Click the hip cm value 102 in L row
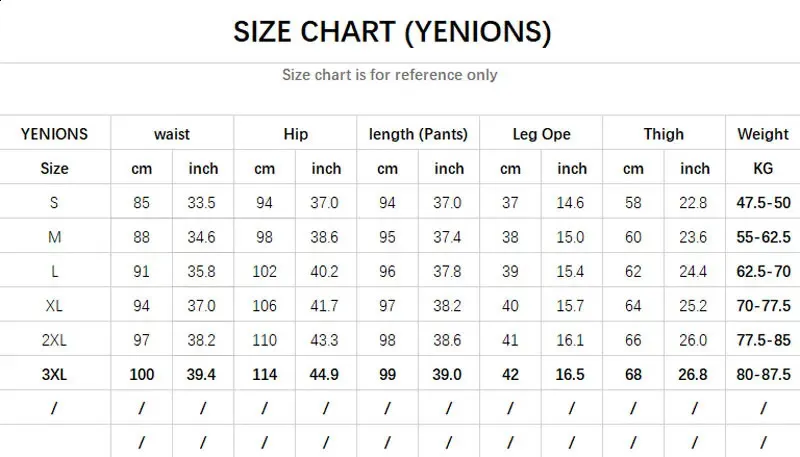 264,271
